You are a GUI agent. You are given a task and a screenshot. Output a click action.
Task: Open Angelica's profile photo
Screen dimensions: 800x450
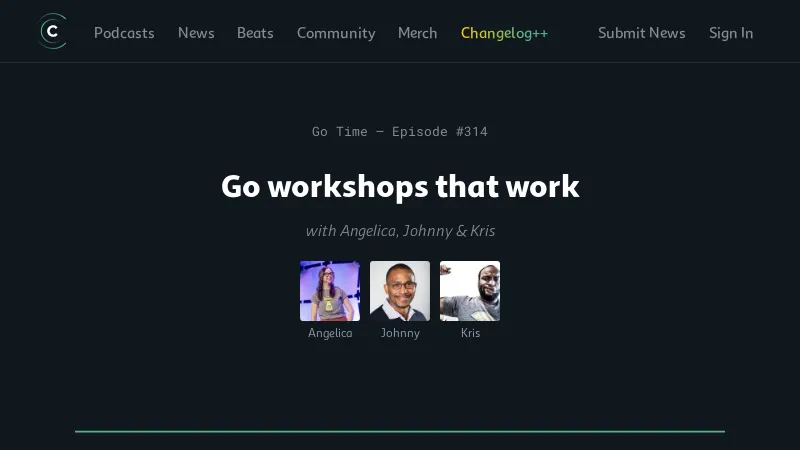[330, 291]
